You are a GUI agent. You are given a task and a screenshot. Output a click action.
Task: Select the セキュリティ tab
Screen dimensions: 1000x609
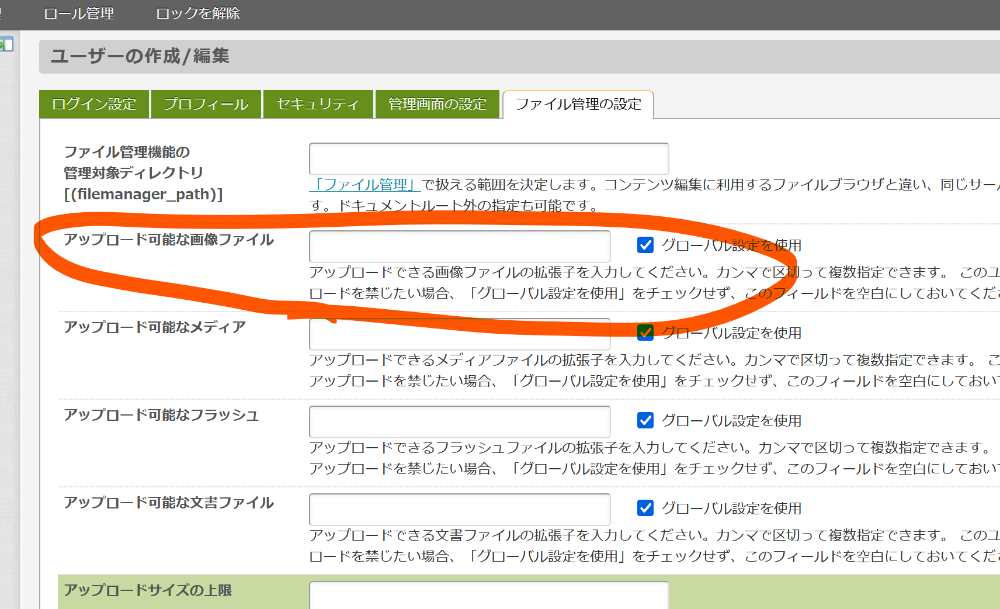point(318,104)
